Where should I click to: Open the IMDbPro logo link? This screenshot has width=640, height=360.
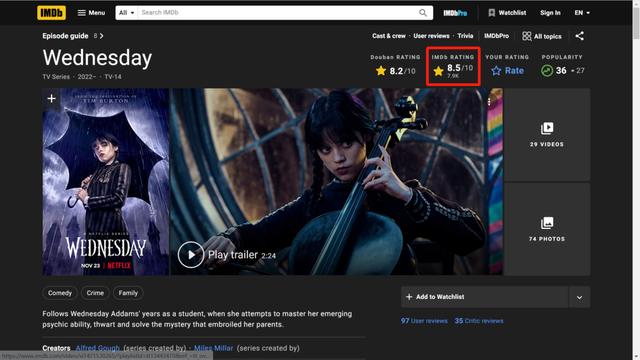pyautogui.click(x=455, y=13)
